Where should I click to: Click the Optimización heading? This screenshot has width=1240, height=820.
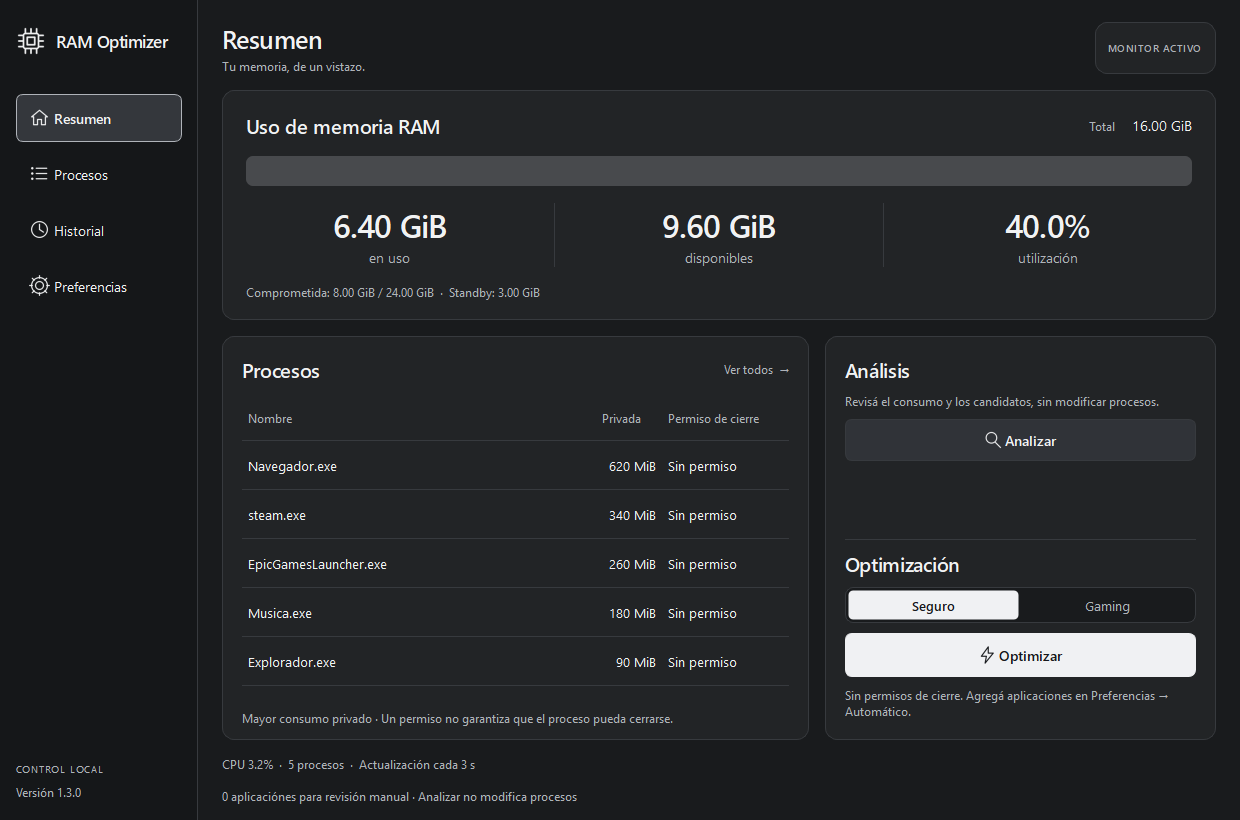(902, 565)
